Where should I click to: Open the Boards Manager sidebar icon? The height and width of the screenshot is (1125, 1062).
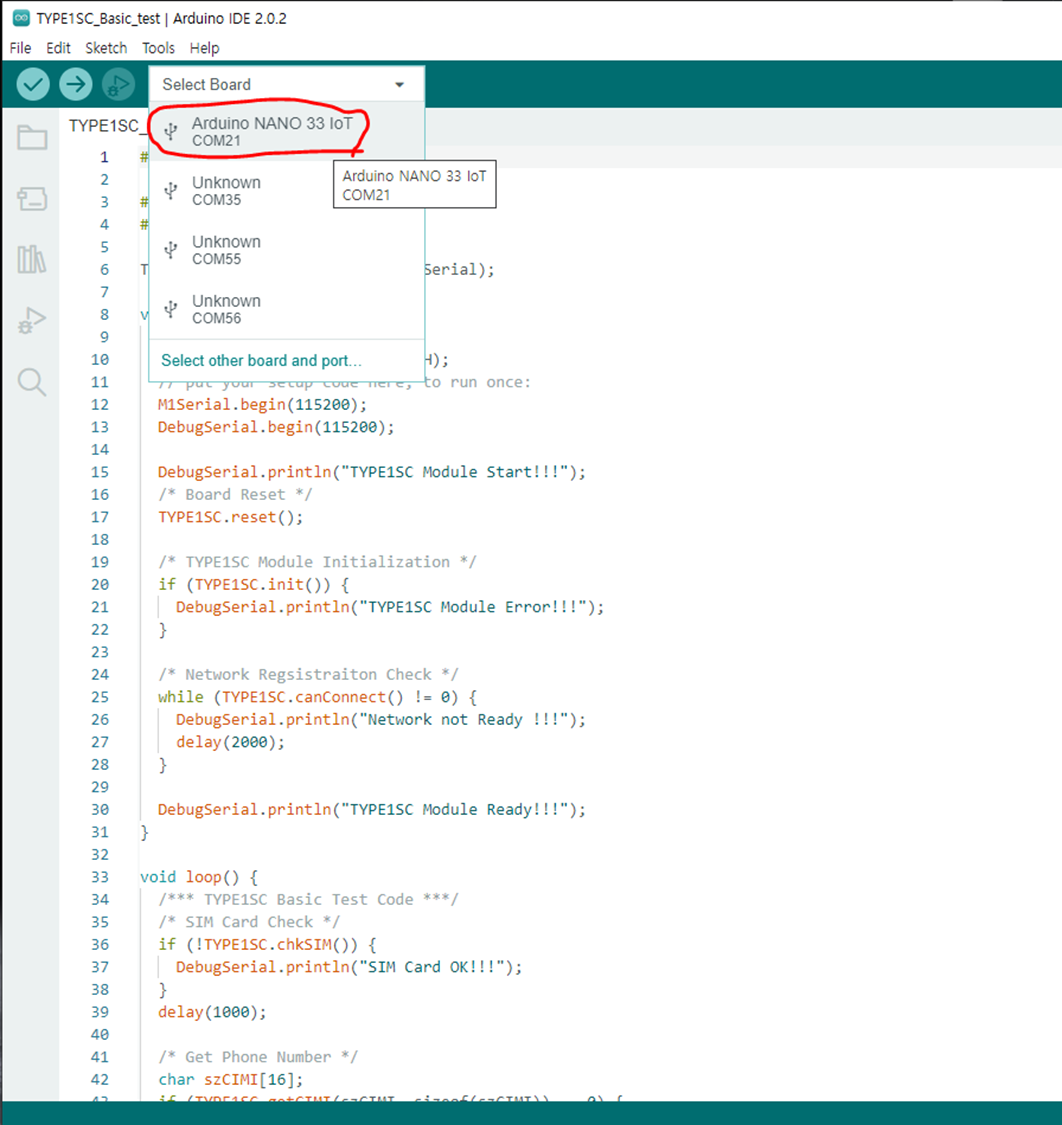(32, 199)
